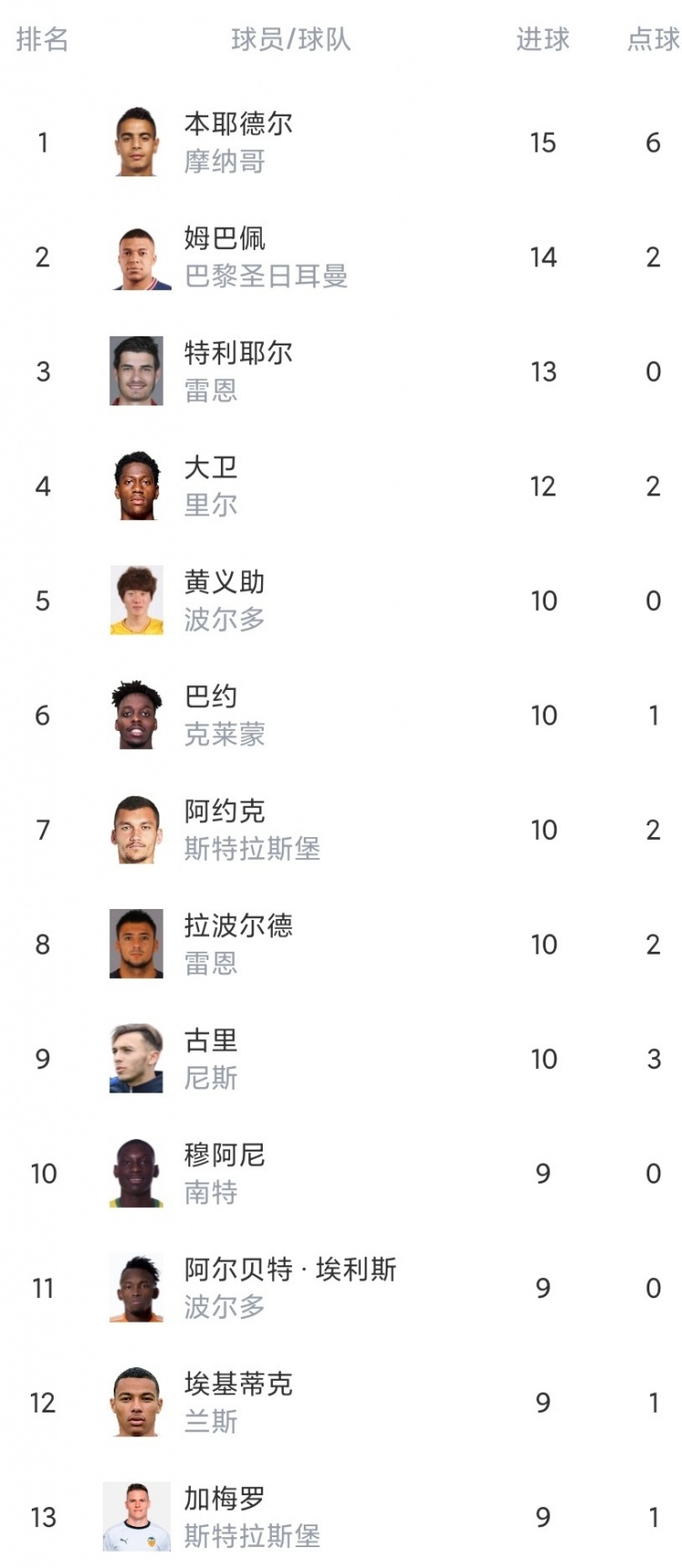Open the 巴黎圣日耳曼 team link
The height and width of the screenshot is (1568, 682).
266,276
